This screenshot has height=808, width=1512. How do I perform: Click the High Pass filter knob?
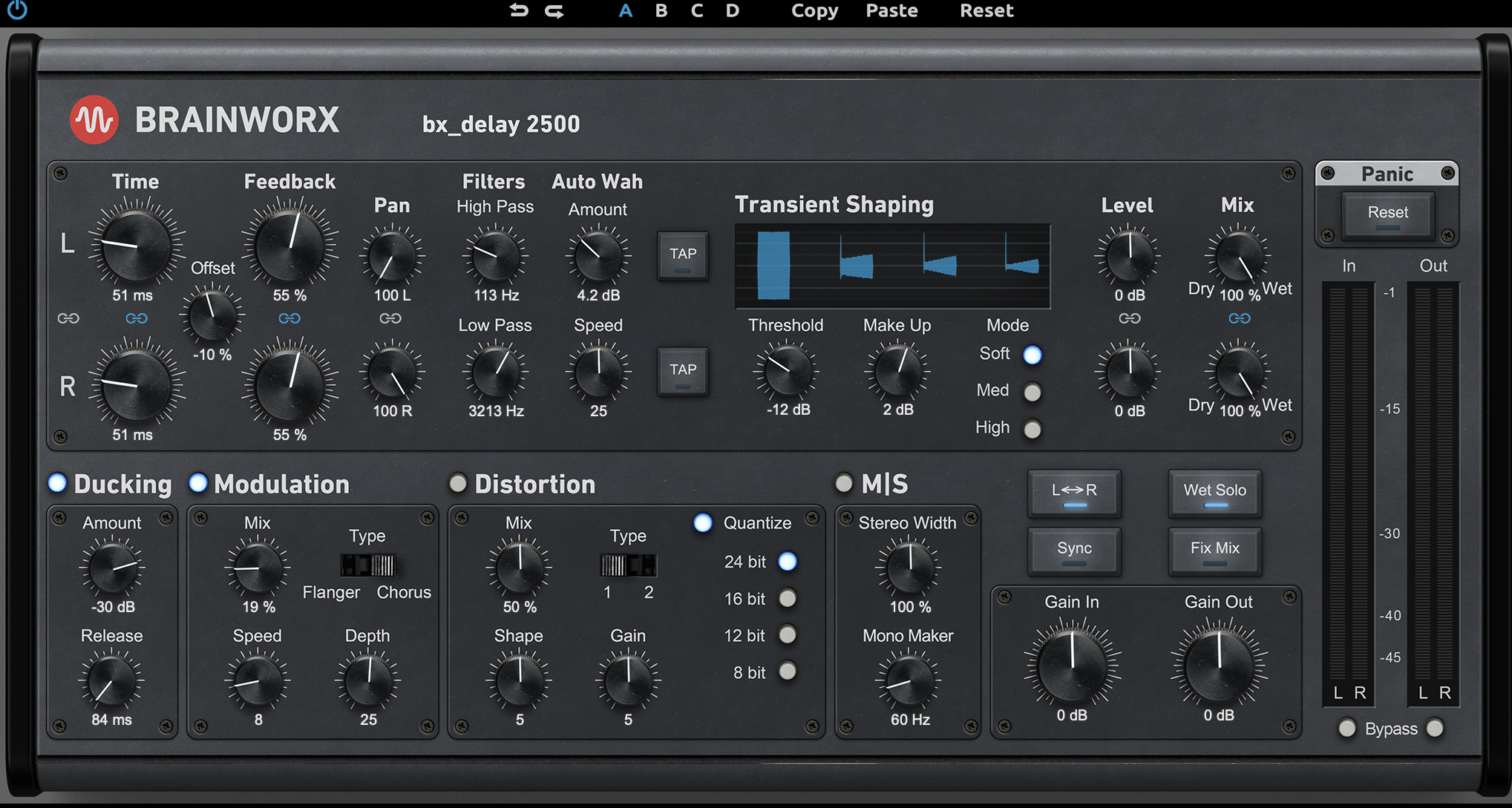tap(496, 256)
